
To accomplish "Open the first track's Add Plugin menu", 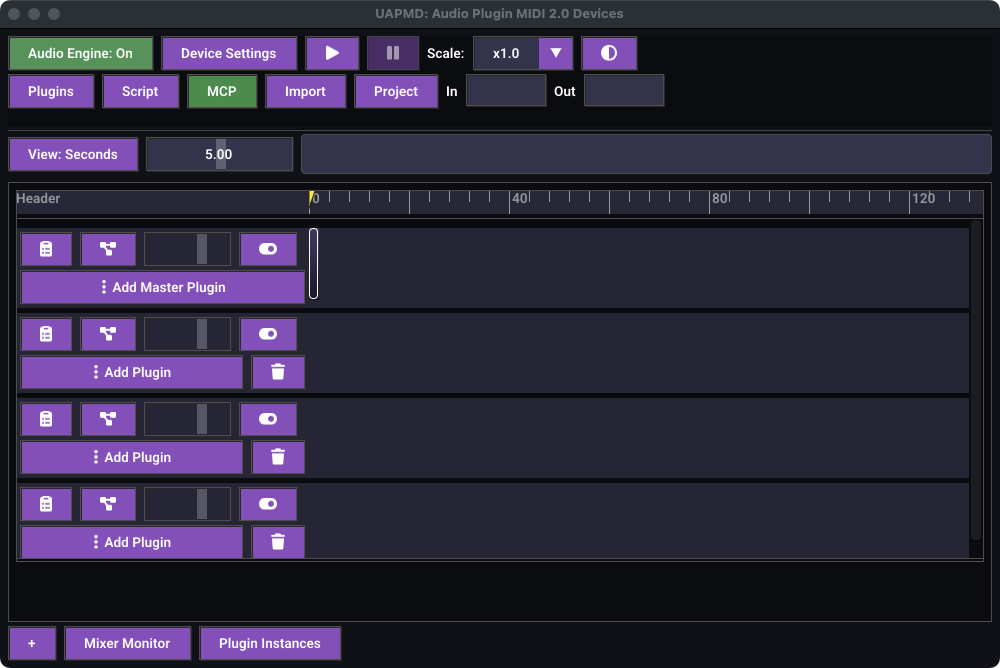I will (x=132, y=372).
